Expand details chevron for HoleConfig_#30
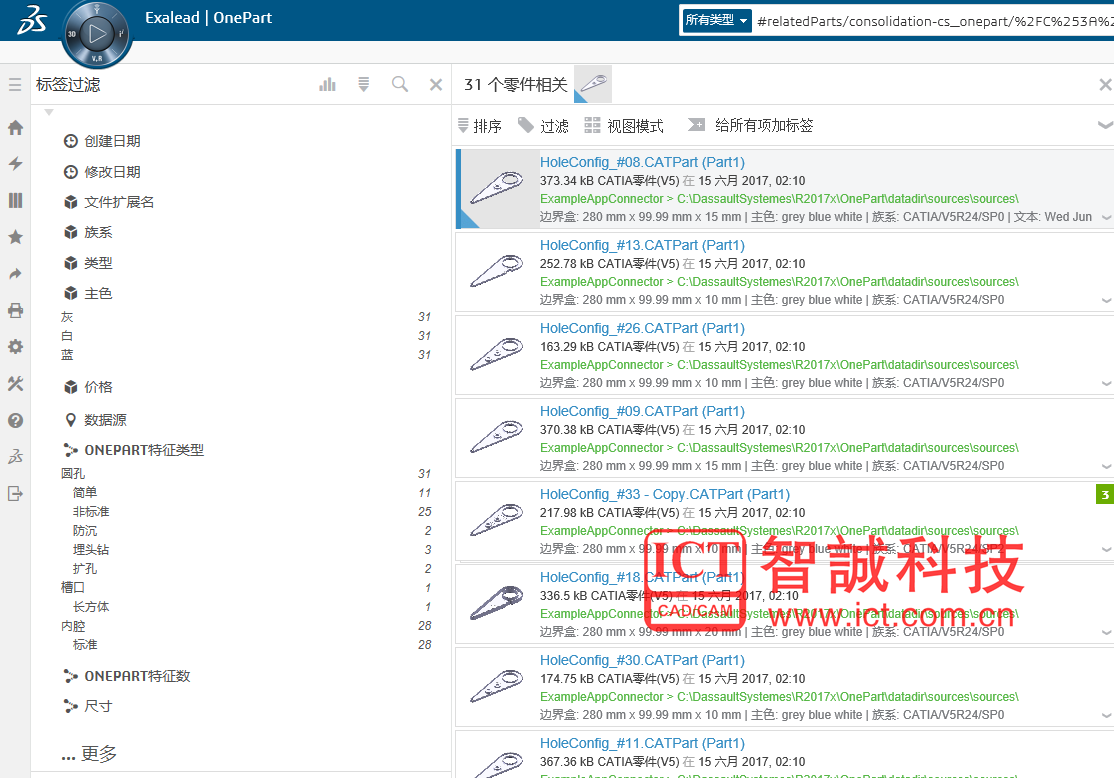The image size is (1114, 778). 1106,715
